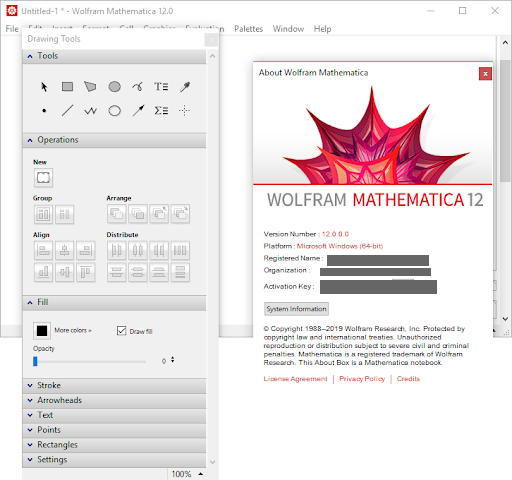512x480 pixels.
Task: Click the fourth Arrange icon
Action: [x=180, y=214]
